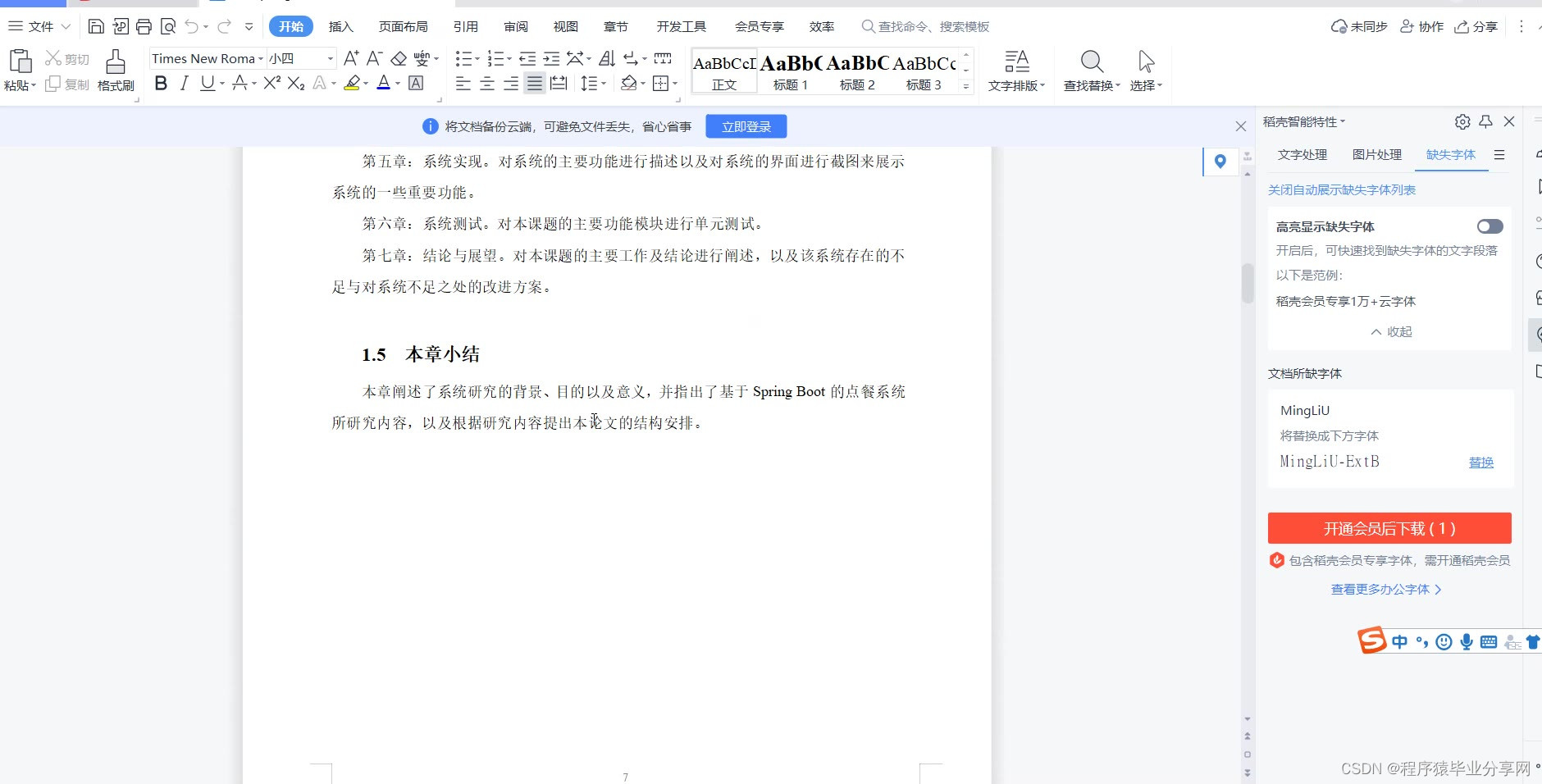1542x784 pixels.
Task: Open settings gear in side panel
Action: (1462, 121)
